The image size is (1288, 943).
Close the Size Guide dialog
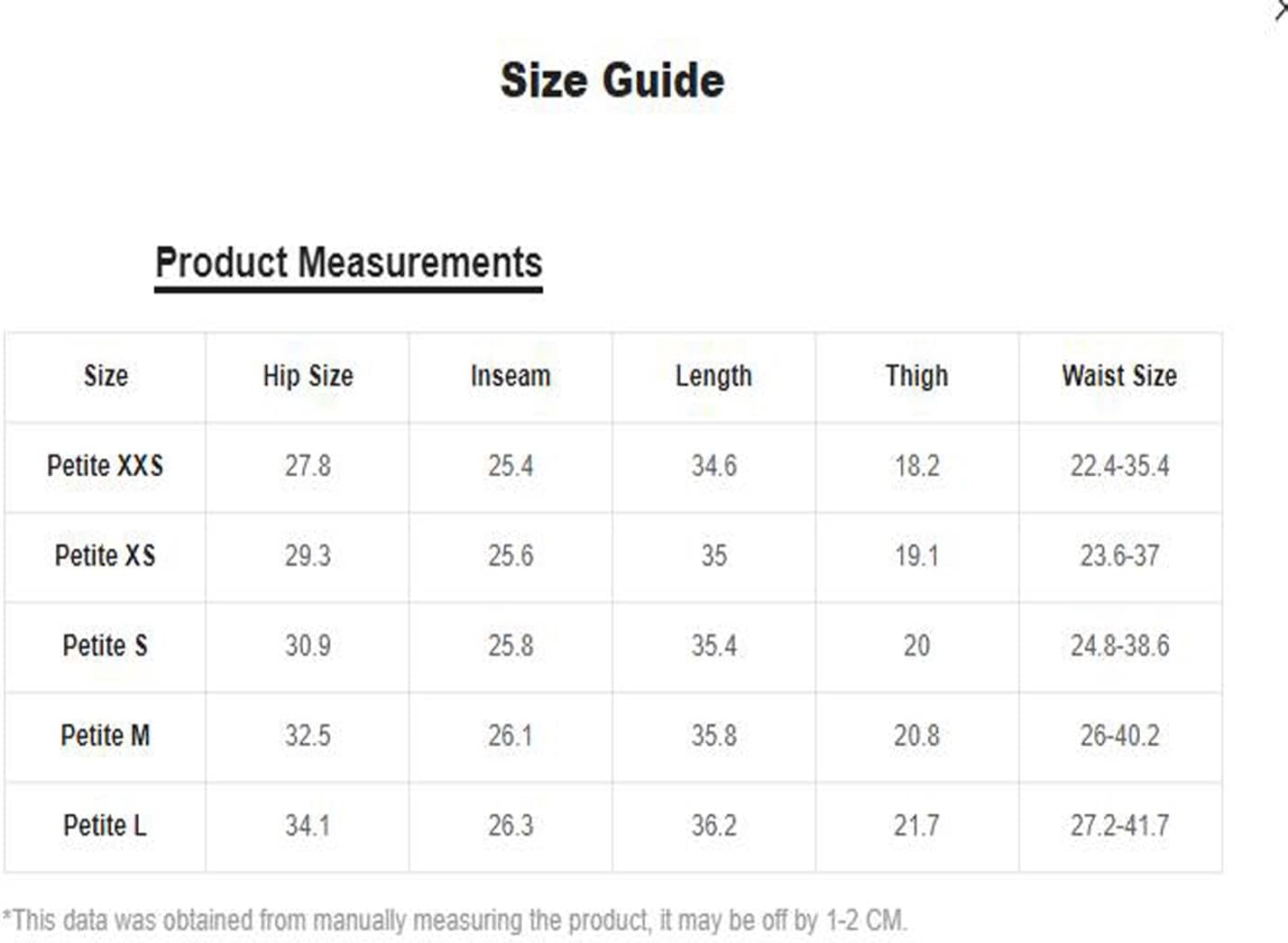(1280, 9)
